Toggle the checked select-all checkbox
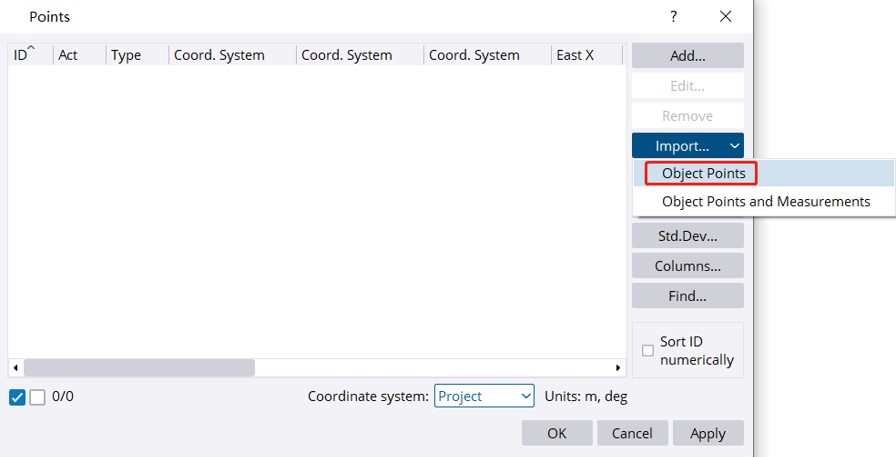The width and height of the screenshot is (896, 457). click(x=17, y=397)
